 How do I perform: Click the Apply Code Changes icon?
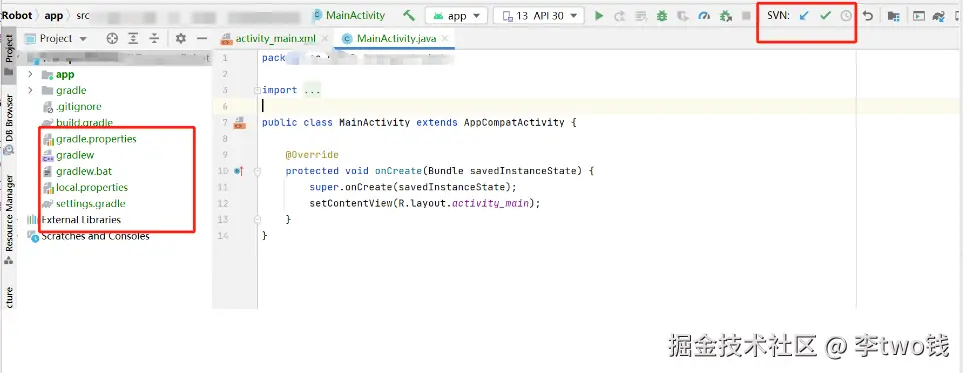(641, 16)
